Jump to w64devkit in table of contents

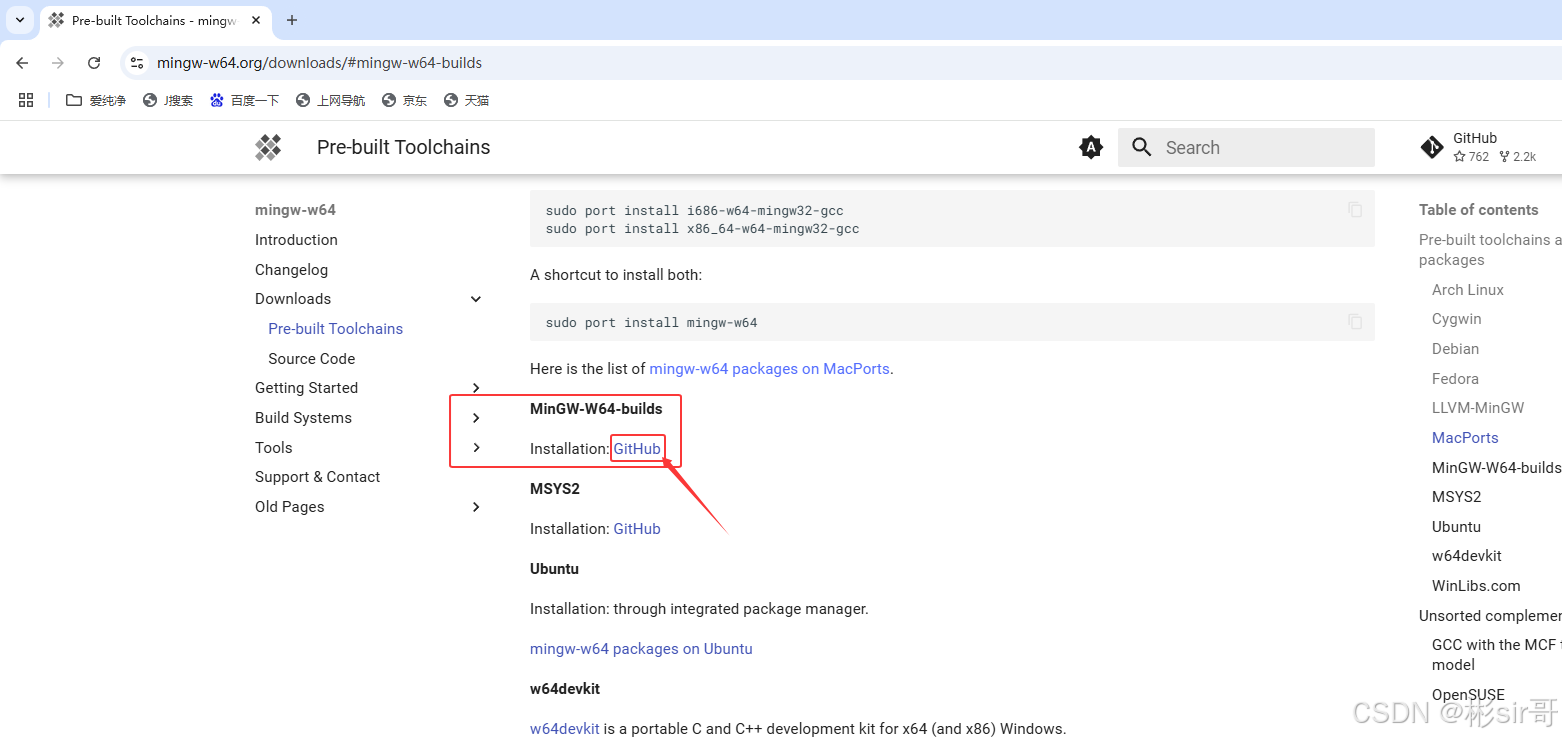click(x=1467, y=556)
